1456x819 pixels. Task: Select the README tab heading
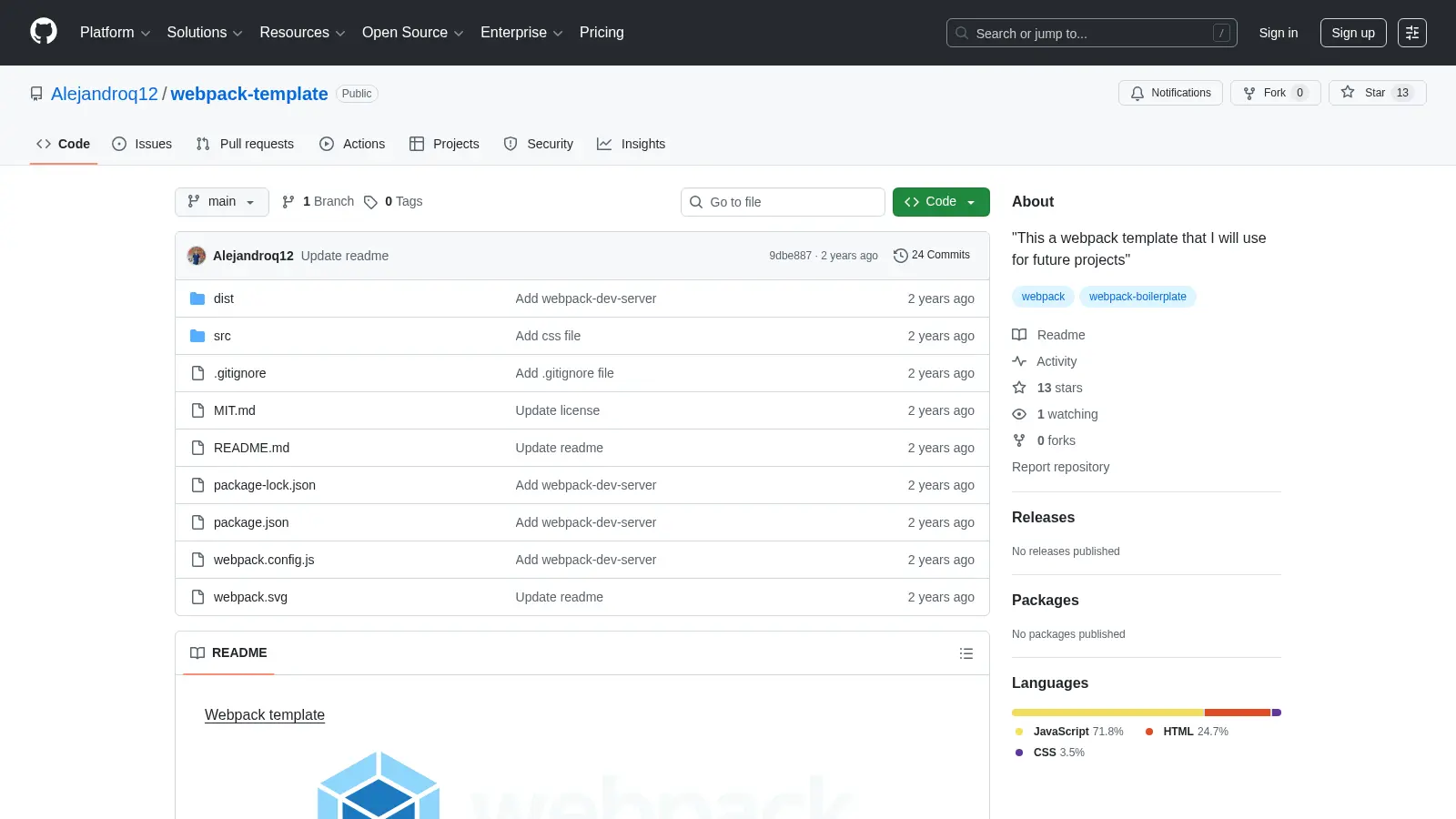[x=228, y=653]
